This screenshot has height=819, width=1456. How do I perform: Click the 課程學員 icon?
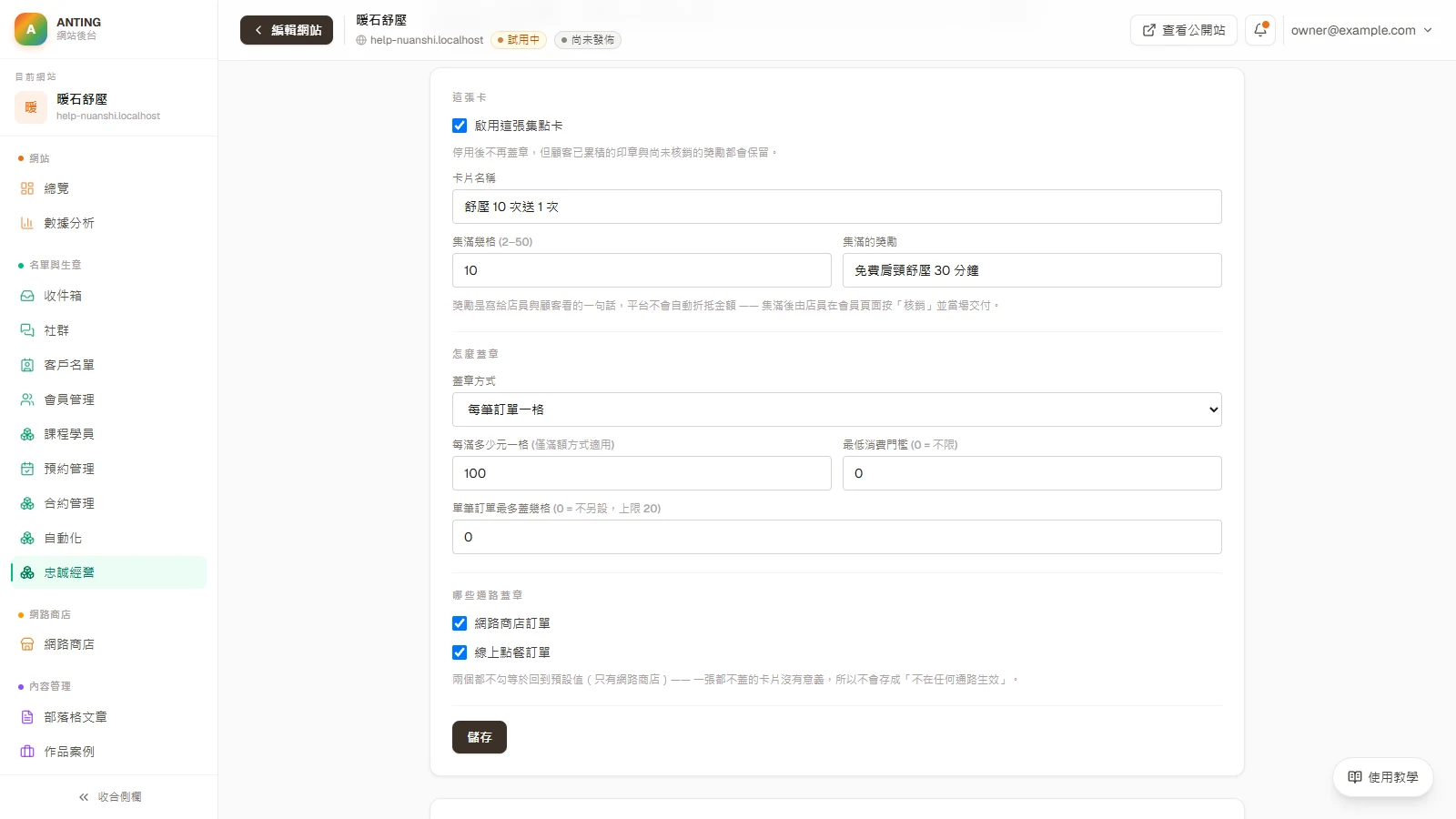27,434
